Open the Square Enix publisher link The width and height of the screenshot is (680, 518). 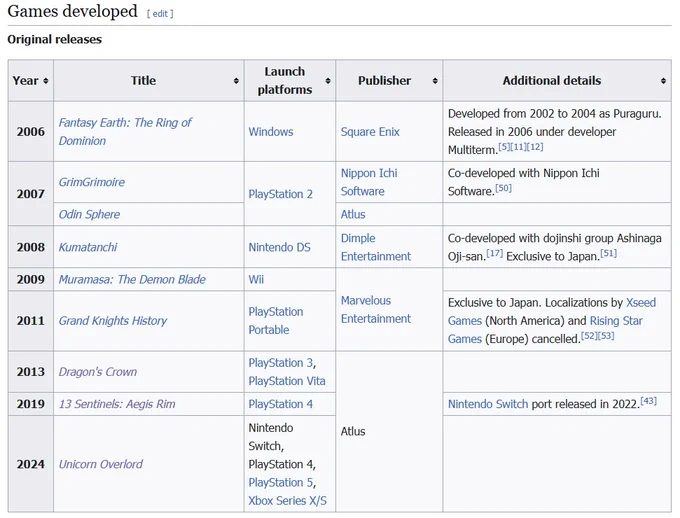(x=370, y=131)
